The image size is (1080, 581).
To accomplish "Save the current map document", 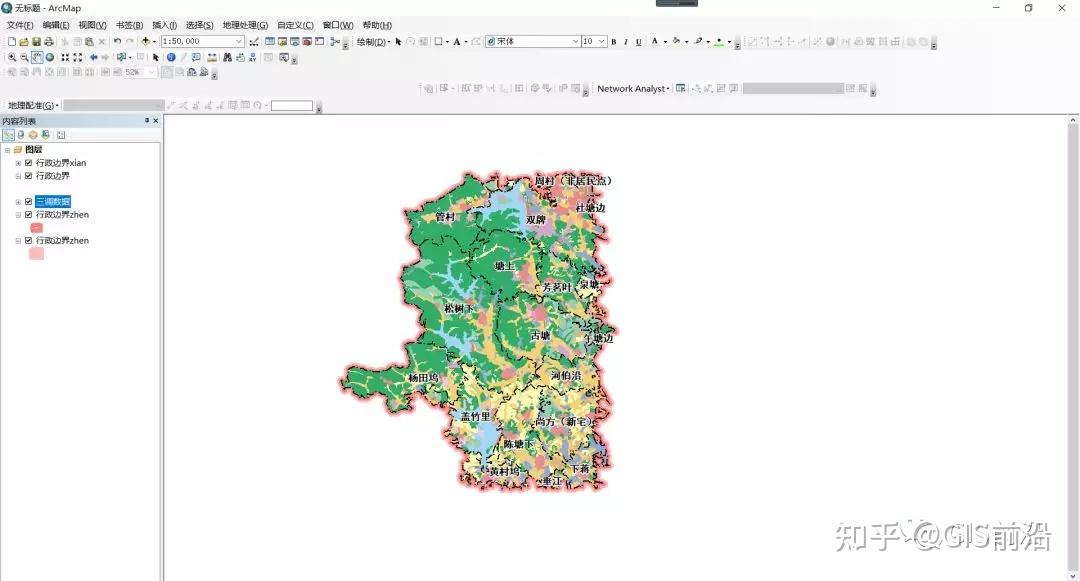I will point(36,41).
